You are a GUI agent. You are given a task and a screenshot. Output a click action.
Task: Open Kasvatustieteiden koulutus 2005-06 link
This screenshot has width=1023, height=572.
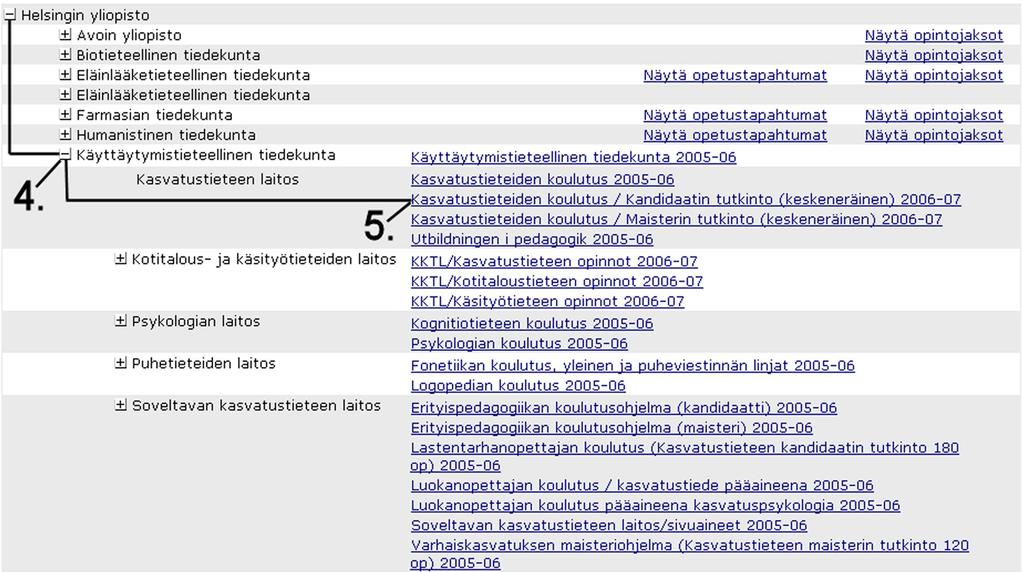coord(542,179)
